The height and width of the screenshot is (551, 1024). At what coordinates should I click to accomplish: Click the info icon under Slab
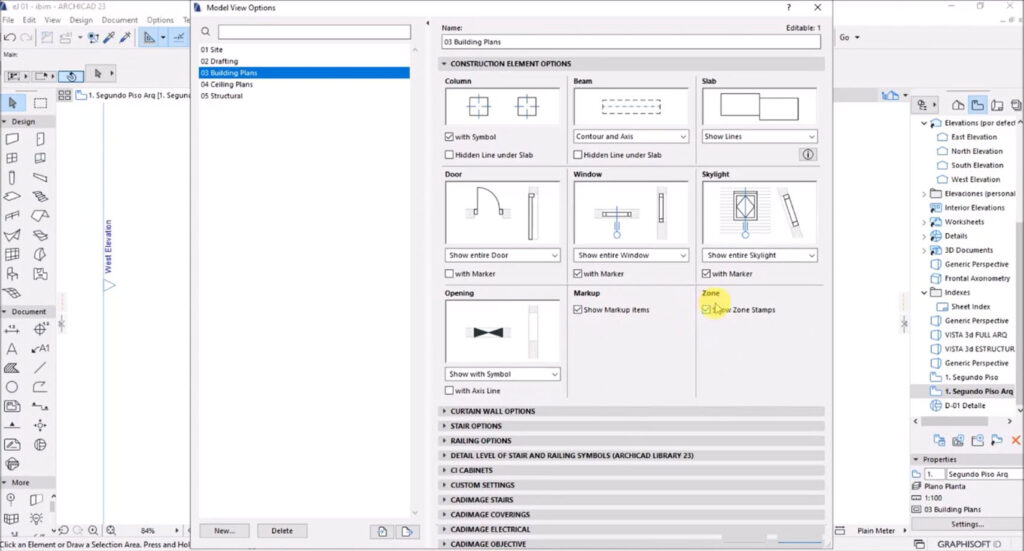[808, 155]
